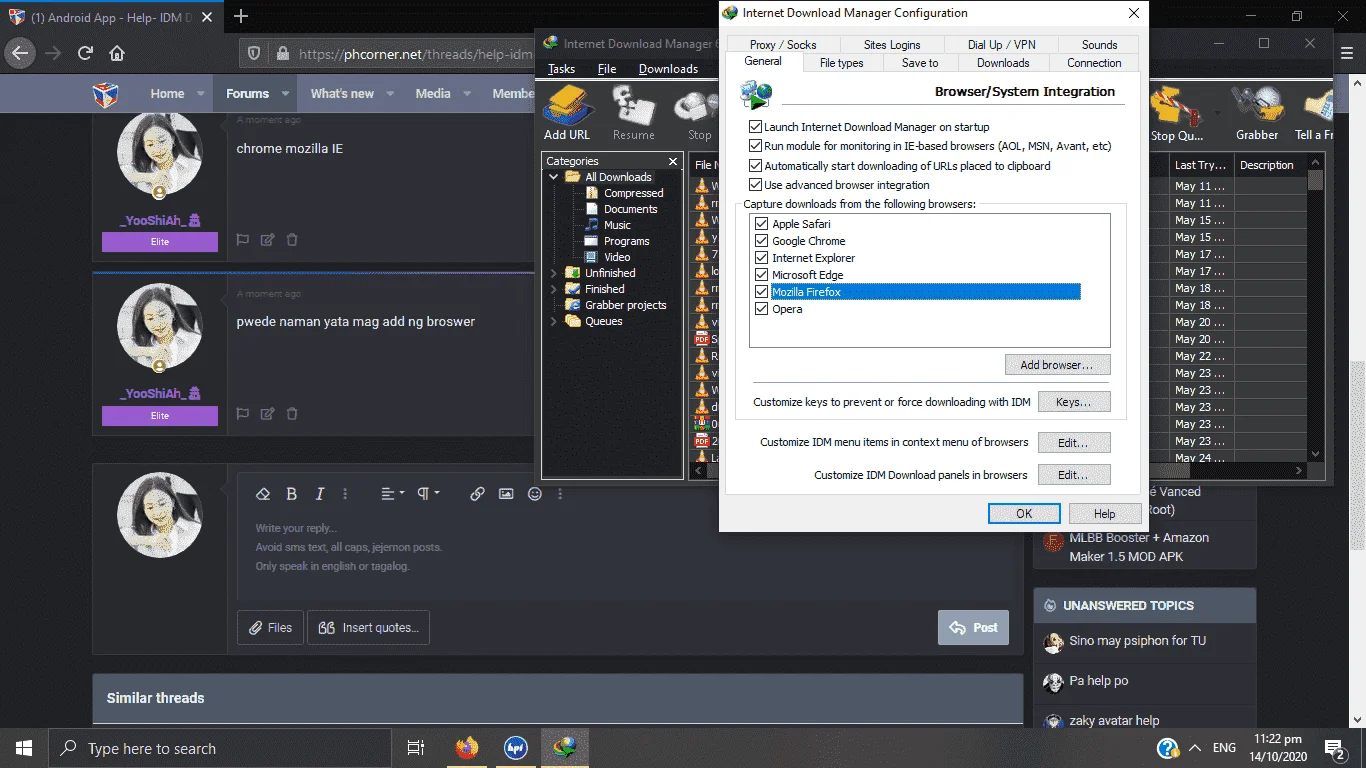Screen dimensions: 1366x768
Task: Click the phcorner site logo
Action: (106, 94)
